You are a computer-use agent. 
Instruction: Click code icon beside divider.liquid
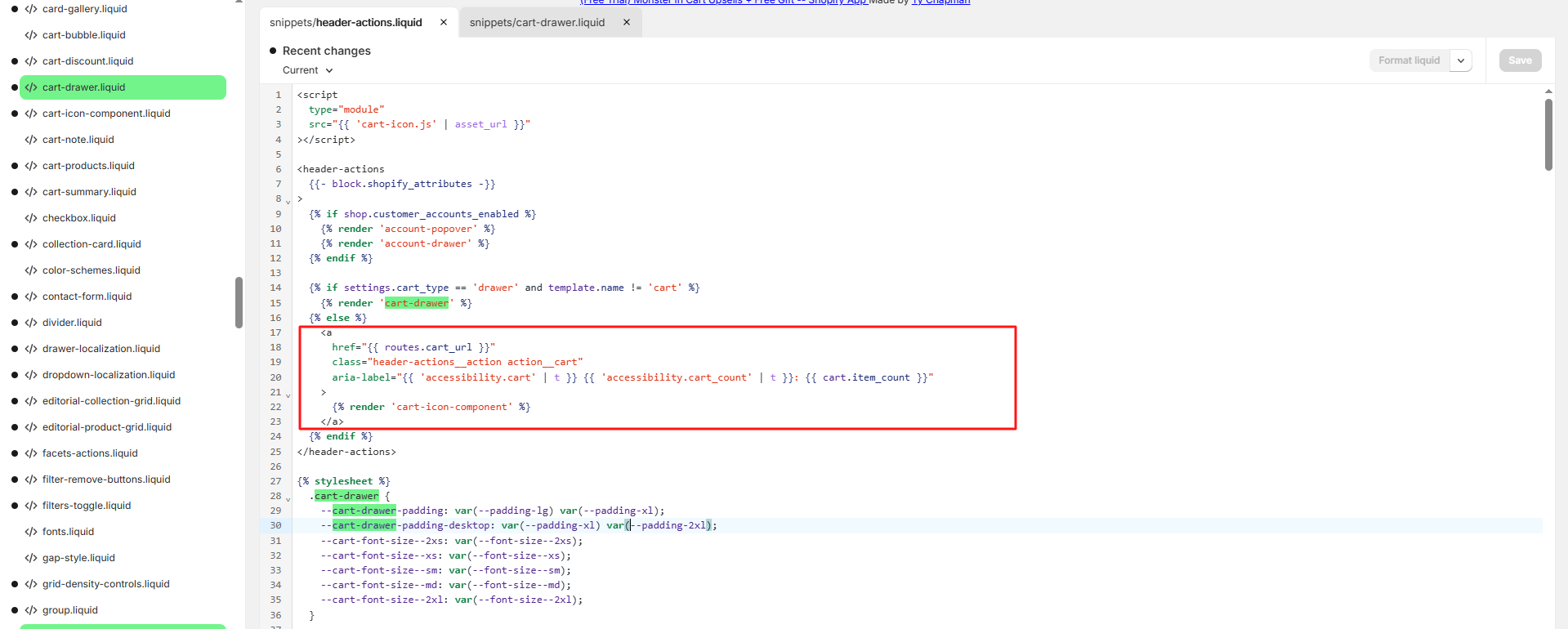click(31, 323)
